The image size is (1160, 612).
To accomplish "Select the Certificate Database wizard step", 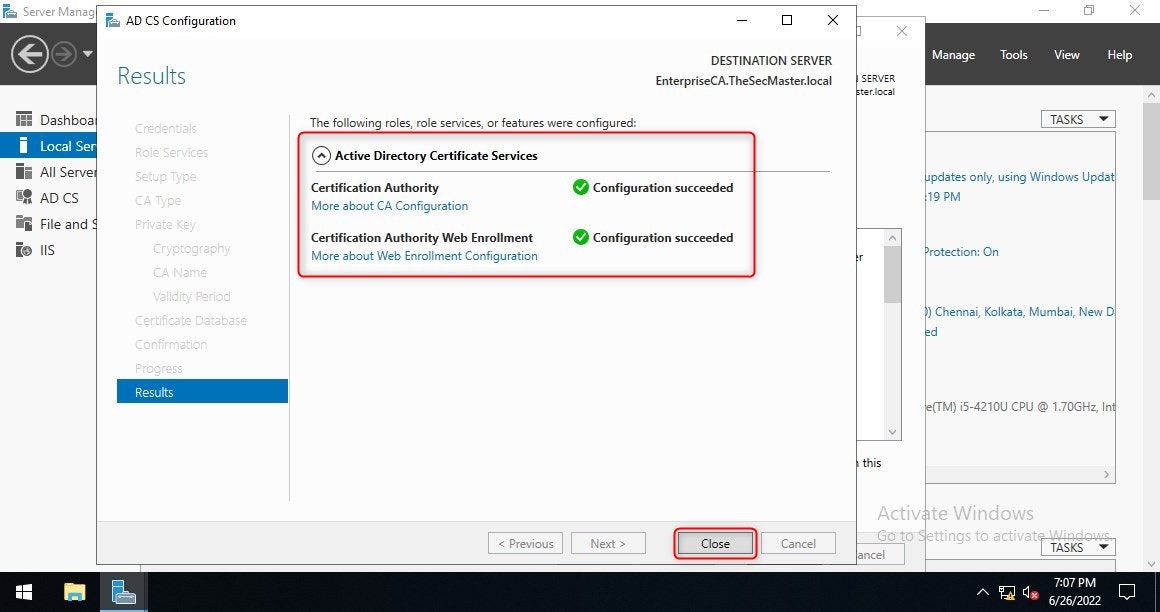I will click(x=191, y=320).
